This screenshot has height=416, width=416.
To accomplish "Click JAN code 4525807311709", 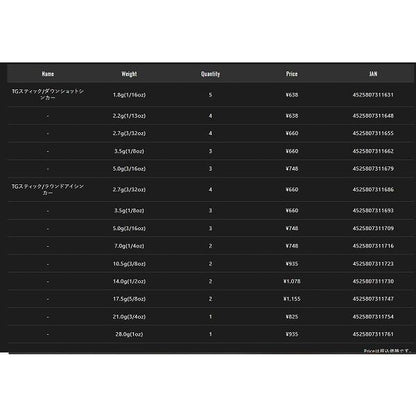I will 373,228.
